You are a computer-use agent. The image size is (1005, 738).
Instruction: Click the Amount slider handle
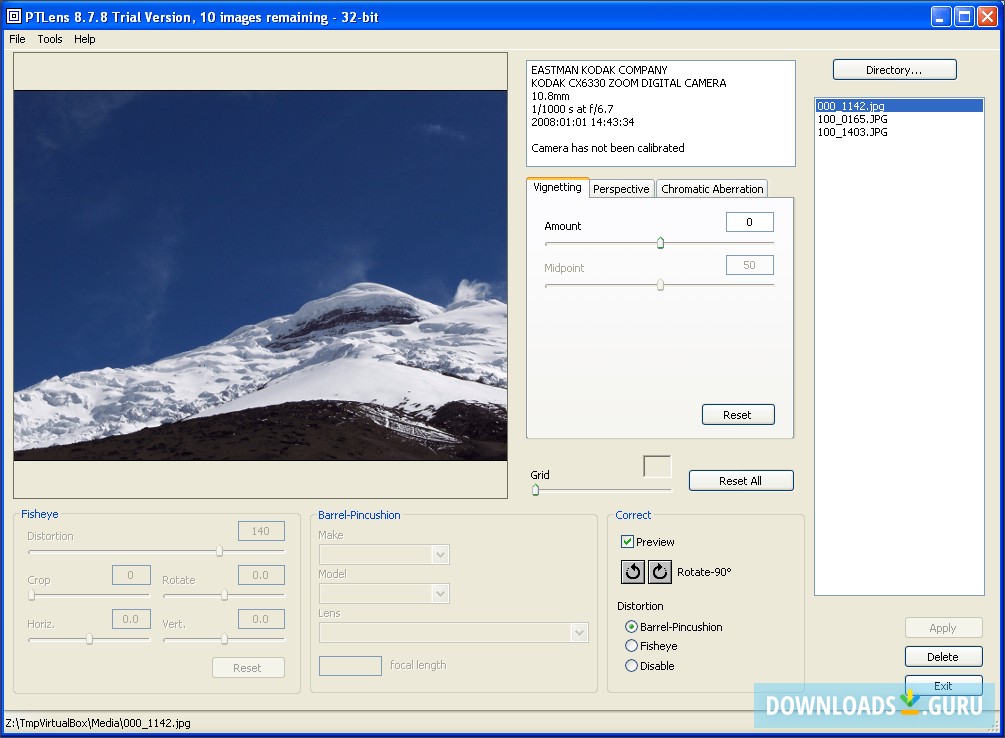coord(661,242)
